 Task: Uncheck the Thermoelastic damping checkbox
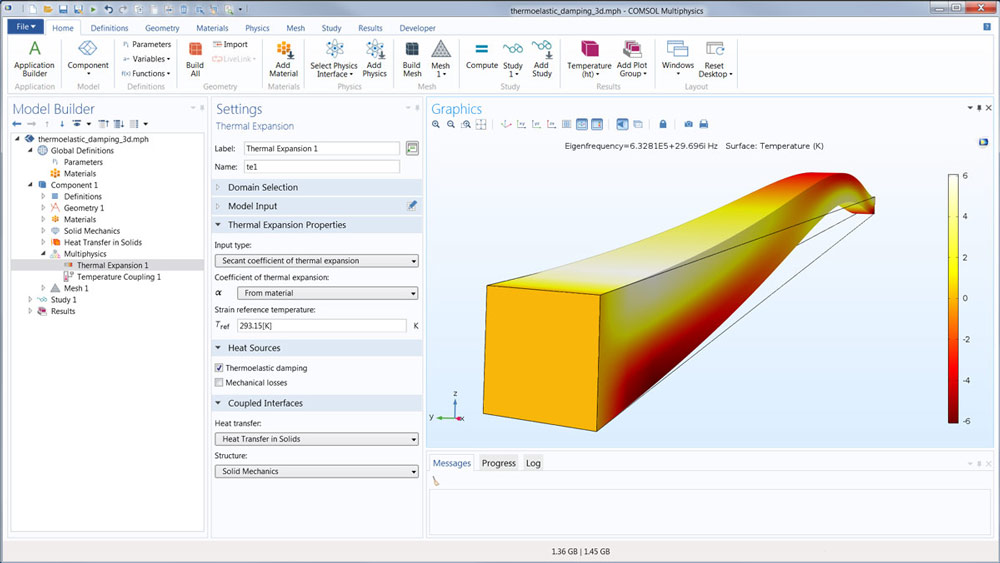220,368
